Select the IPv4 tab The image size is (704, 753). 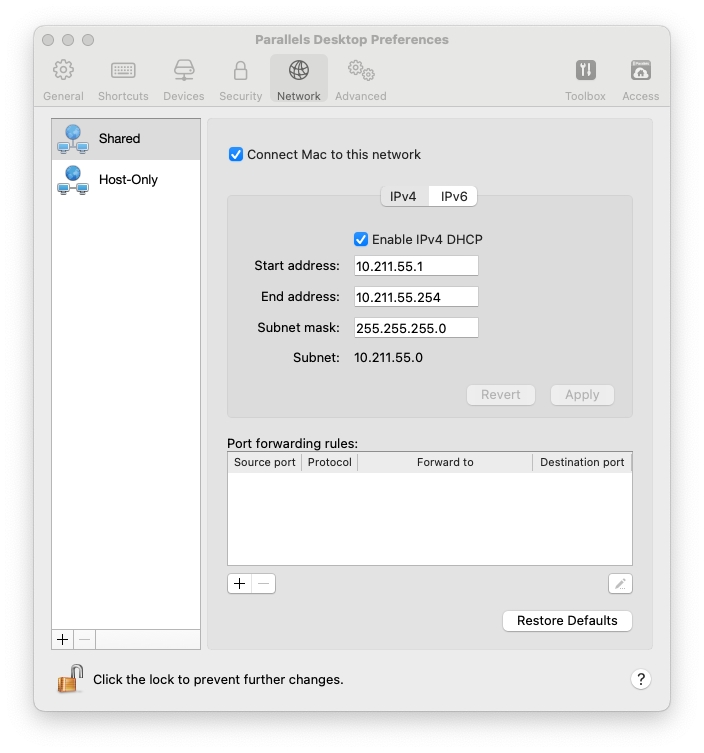[x=403, y=197]
